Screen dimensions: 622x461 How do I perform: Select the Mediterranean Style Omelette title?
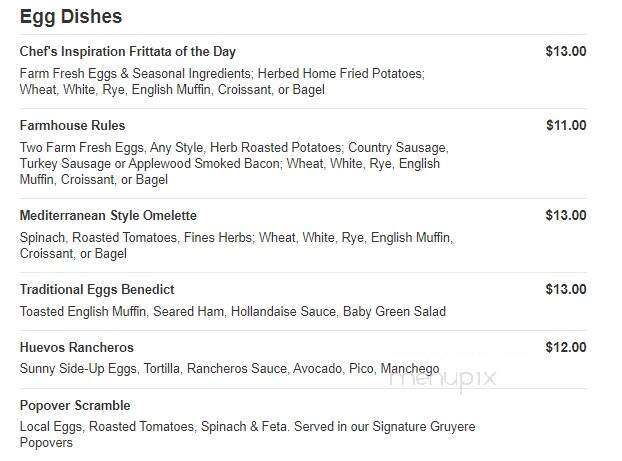tap(108, 215)
